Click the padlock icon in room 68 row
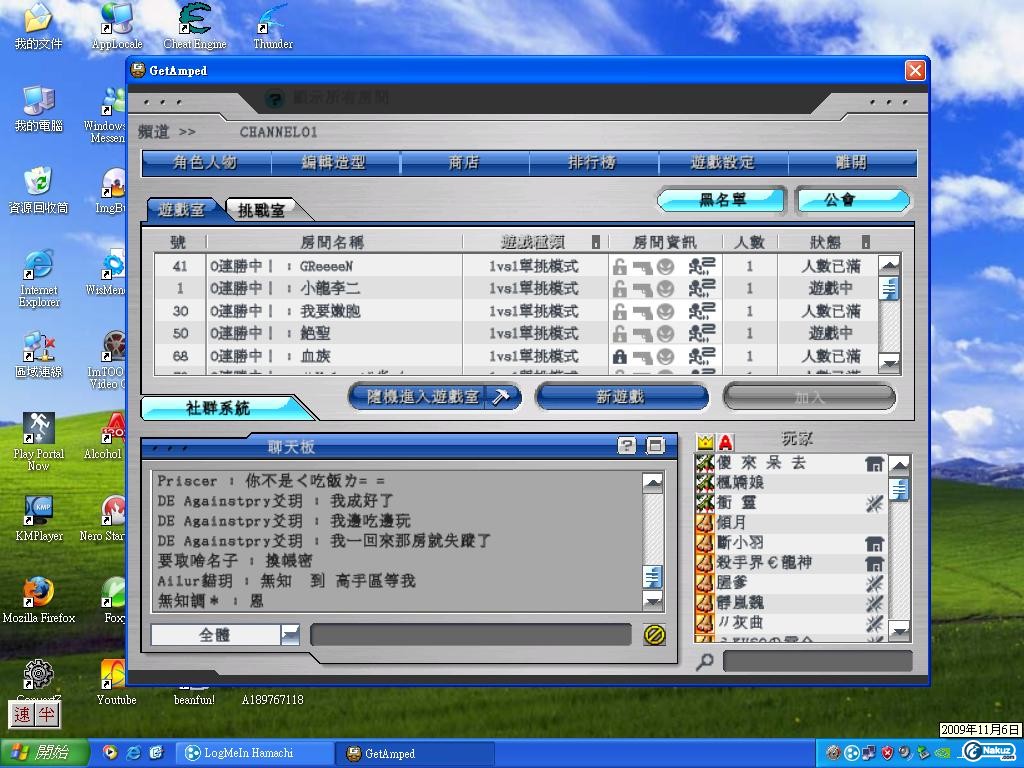The height and width of the screenshot is (768, 1024). click(620, 356)
